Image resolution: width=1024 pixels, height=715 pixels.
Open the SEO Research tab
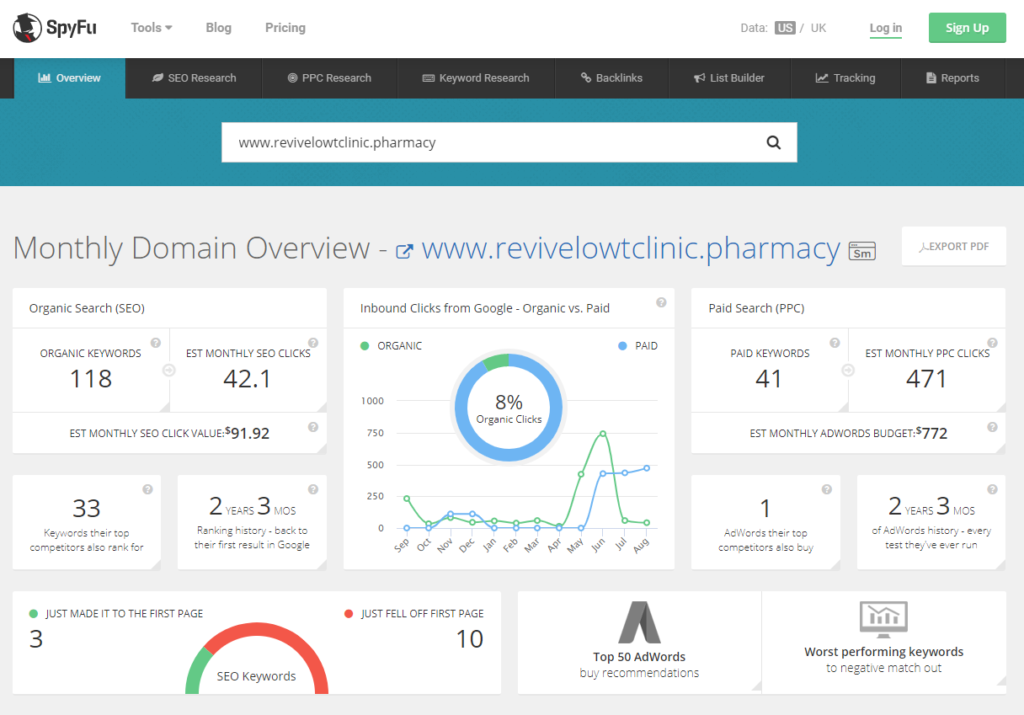pyautogui.click(x=194, y=78)
